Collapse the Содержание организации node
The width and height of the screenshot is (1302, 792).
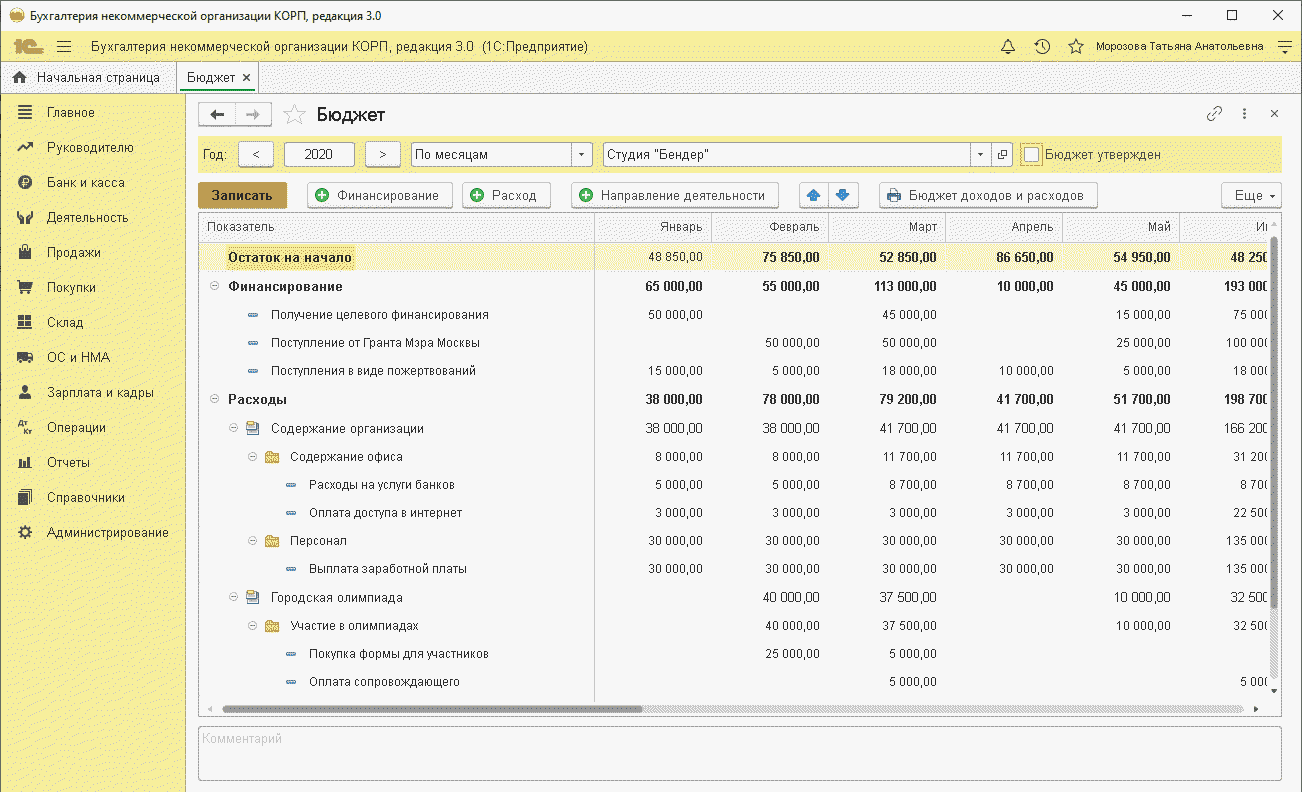[x=233, y=428]
